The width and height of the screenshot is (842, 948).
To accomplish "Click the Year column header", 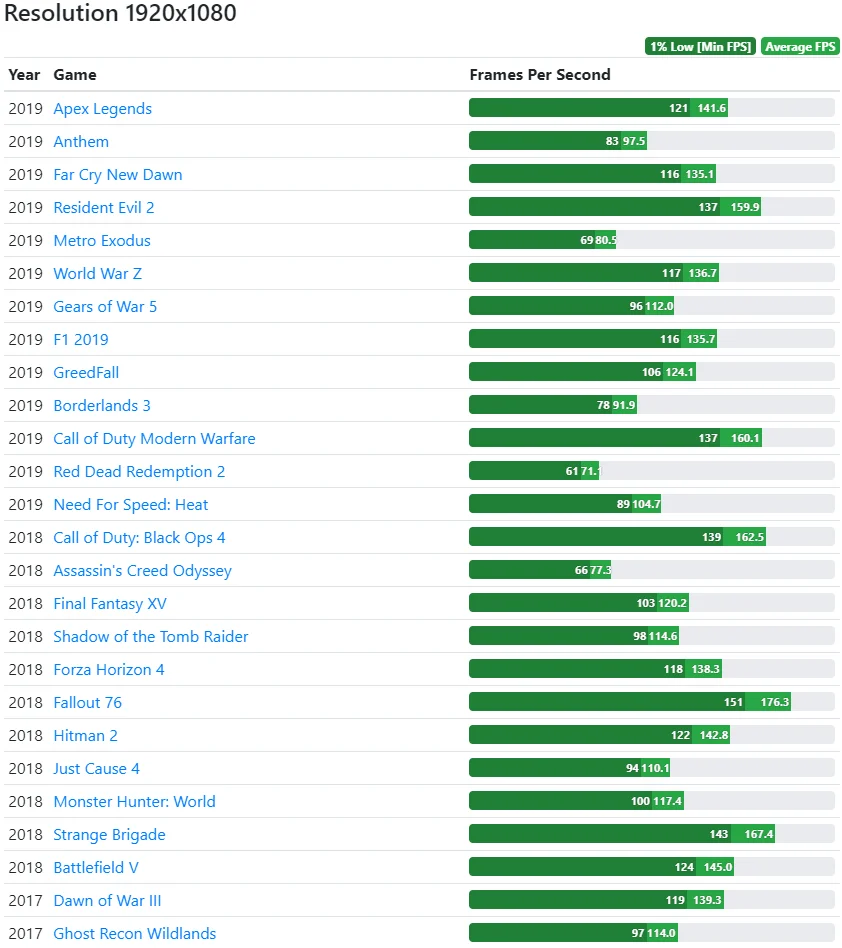I will tap(24, 74).
